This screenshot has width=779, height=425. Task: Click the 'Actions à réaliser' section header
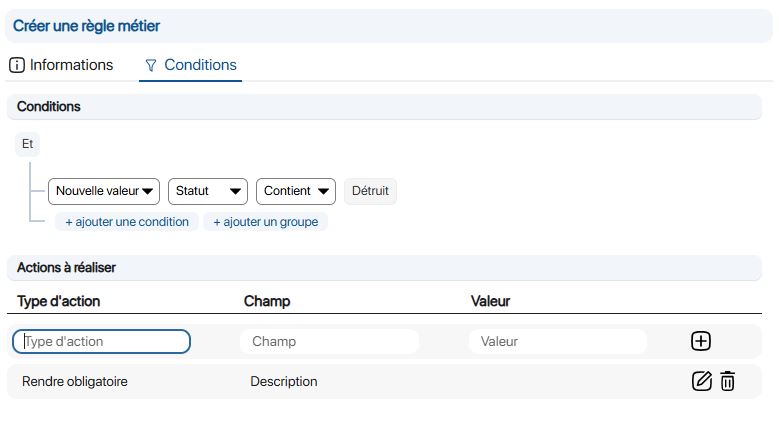[67, 268]
